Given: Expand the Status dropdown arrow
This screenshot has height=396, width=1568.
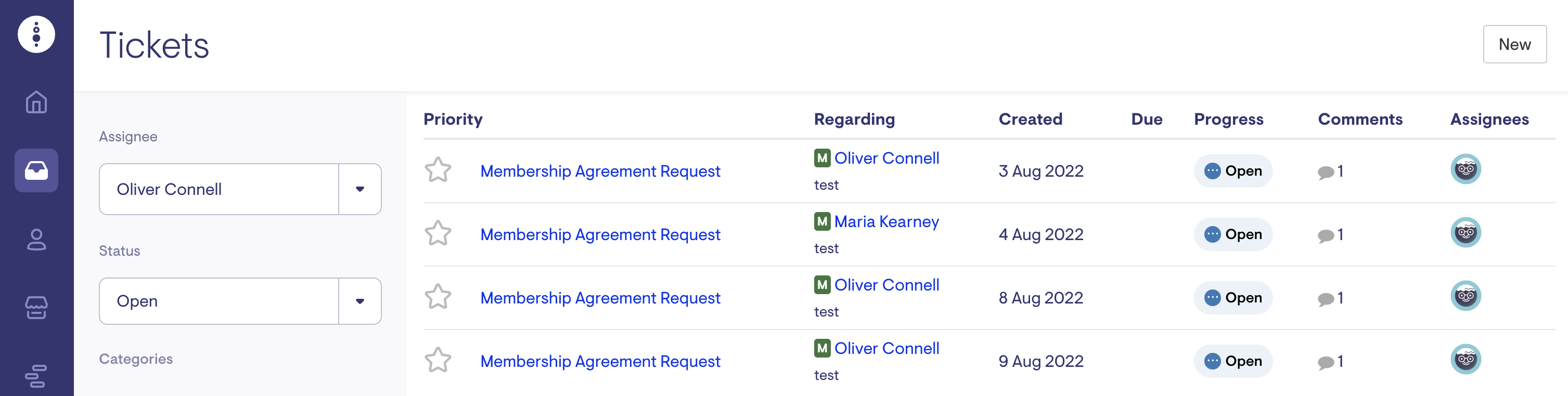Looking at the screenshot, I should [359, 301].
